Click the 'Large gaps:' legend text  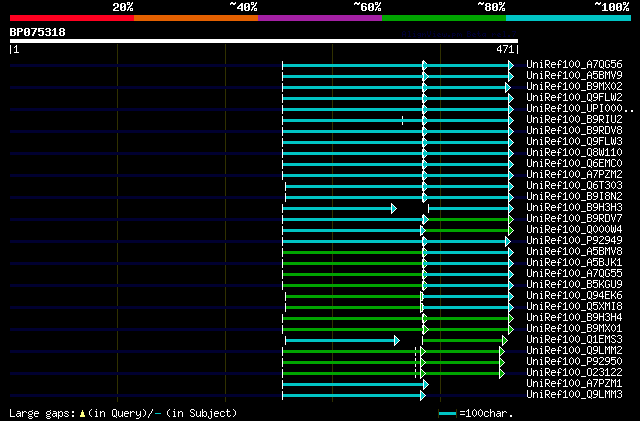[x=42, y=413]
